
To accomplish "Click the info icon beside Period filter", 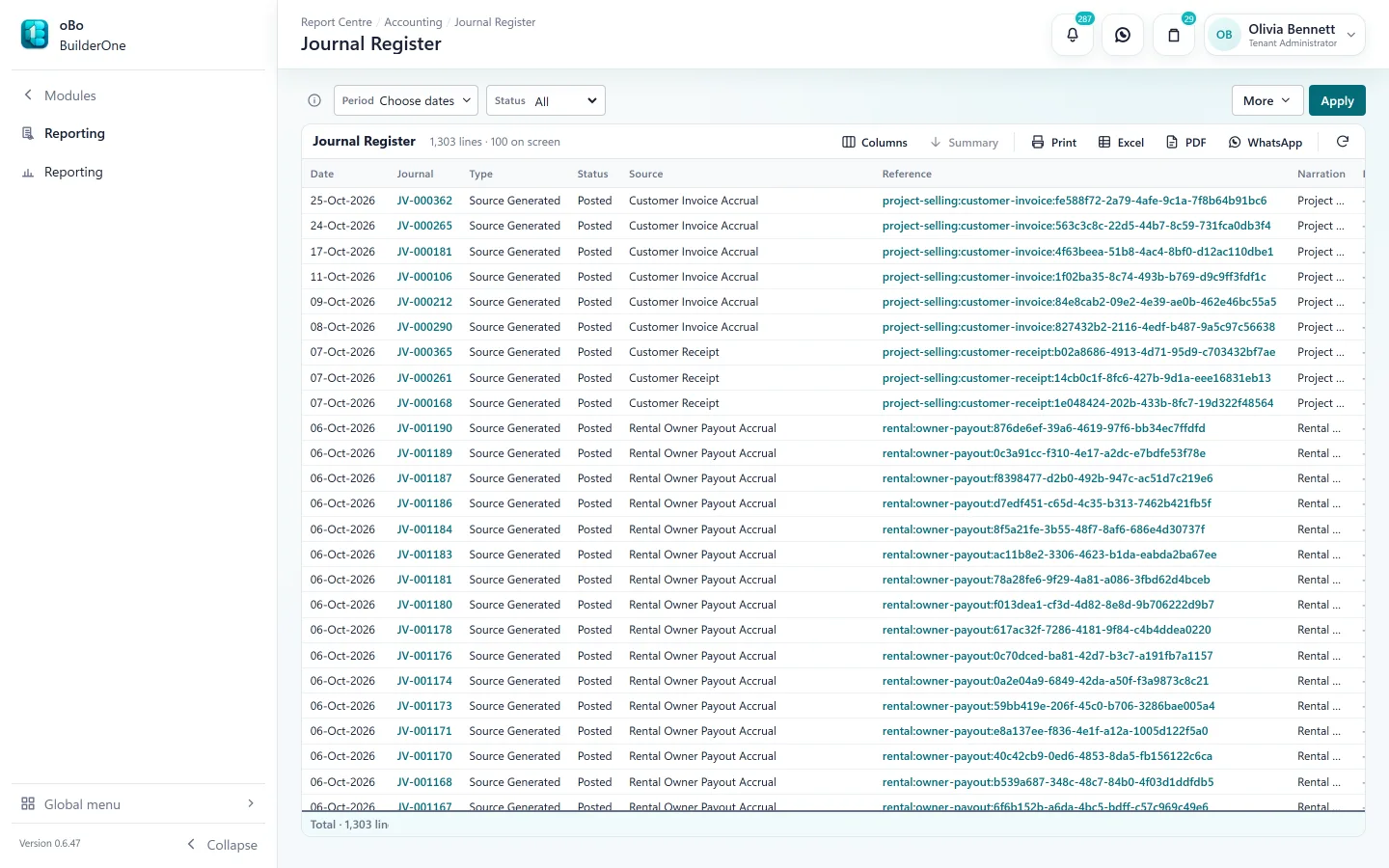I will tap(314, 100).
